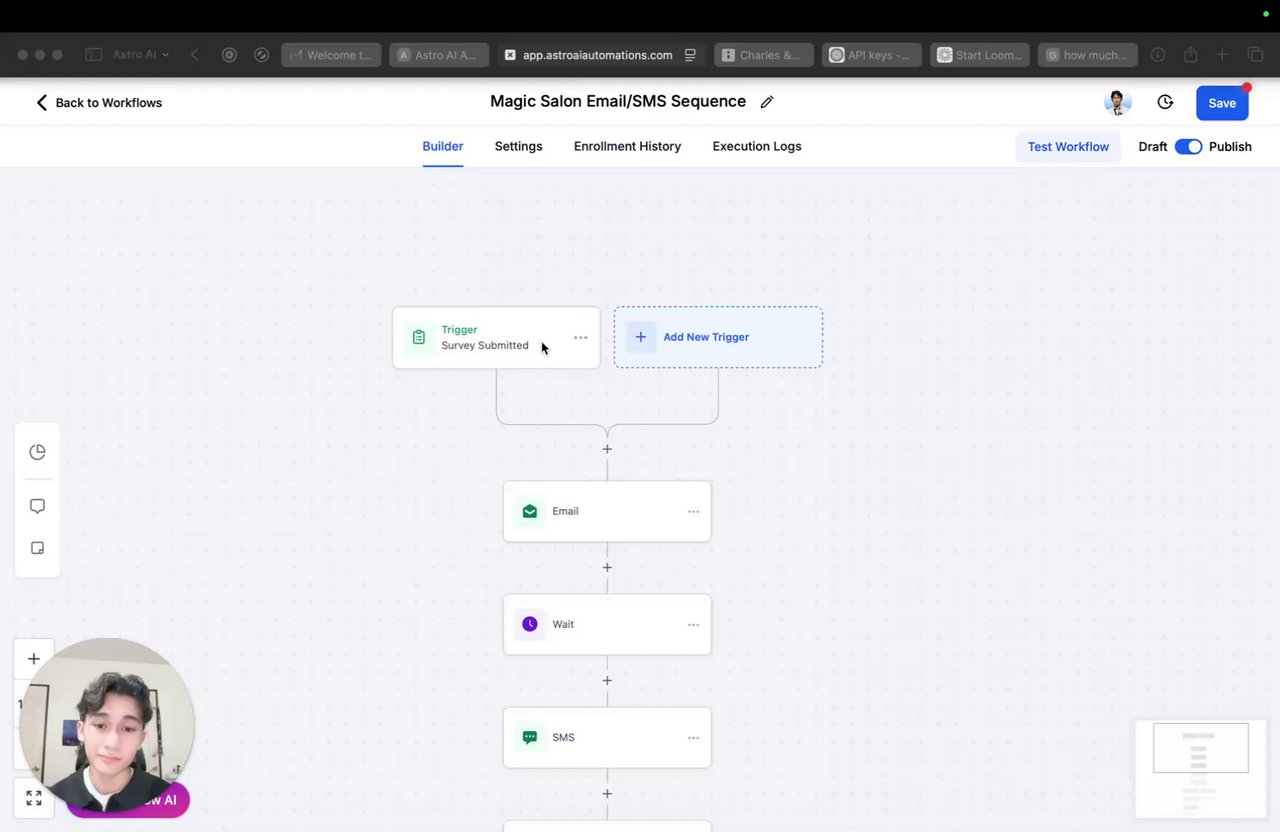Click the pencil icon to rename workflow

coord(767,102)
